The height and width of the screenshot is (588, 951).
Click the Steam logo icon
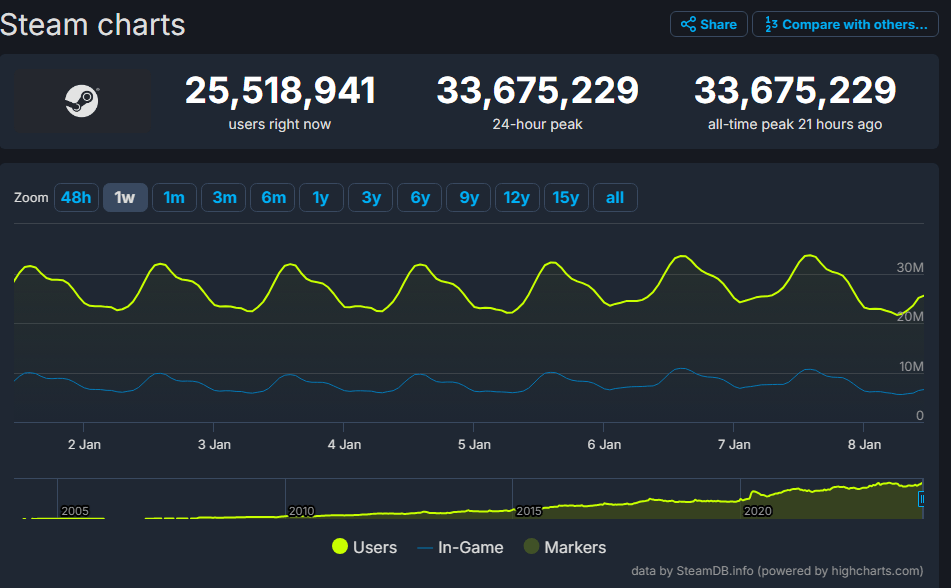click(82, 101)
